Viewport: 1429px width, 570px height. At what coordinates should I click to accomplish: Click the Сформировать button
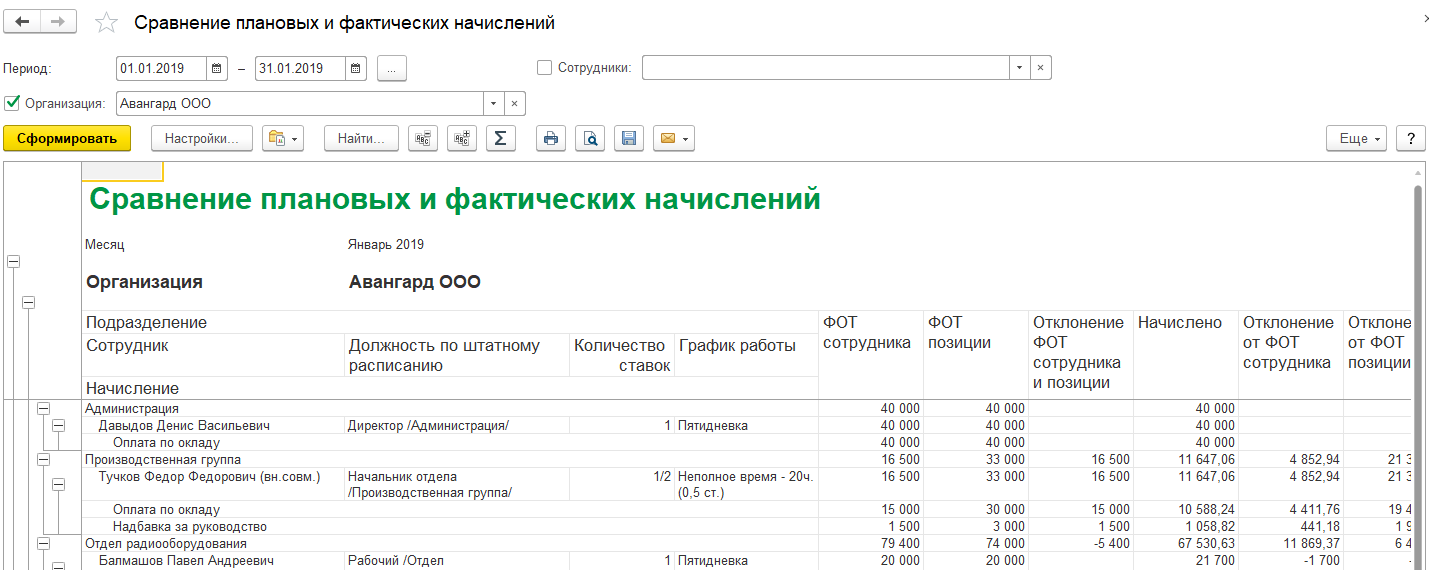click(x=67, y=139)
